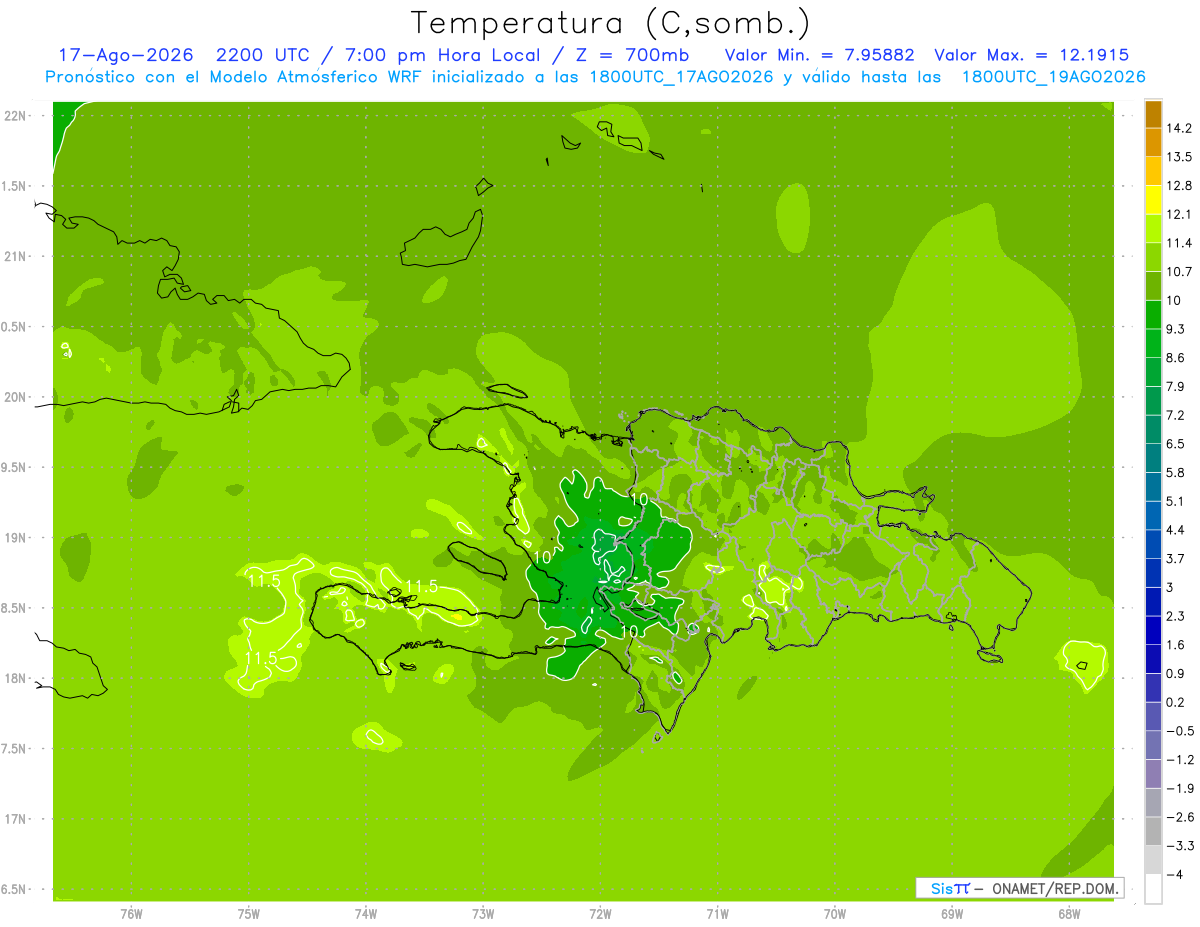Click the '5.1' colorbar label

tap(1176, 501)
